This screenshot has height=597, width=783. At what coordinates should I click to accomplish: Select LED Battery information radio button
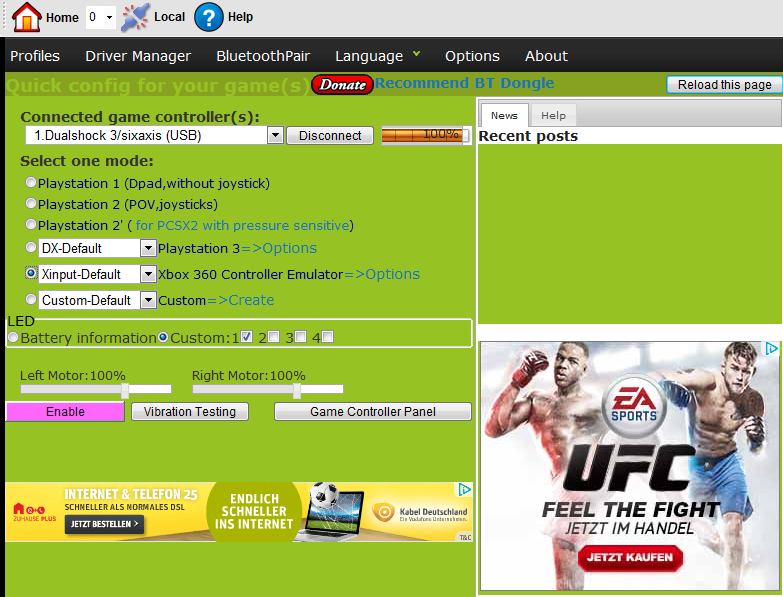click(13, 337)
